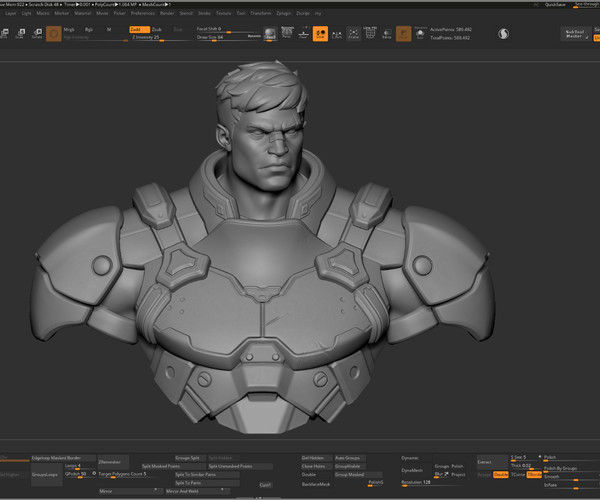600x500 pixels.
Task: Click the Frame icon
Action: (353, 34)
